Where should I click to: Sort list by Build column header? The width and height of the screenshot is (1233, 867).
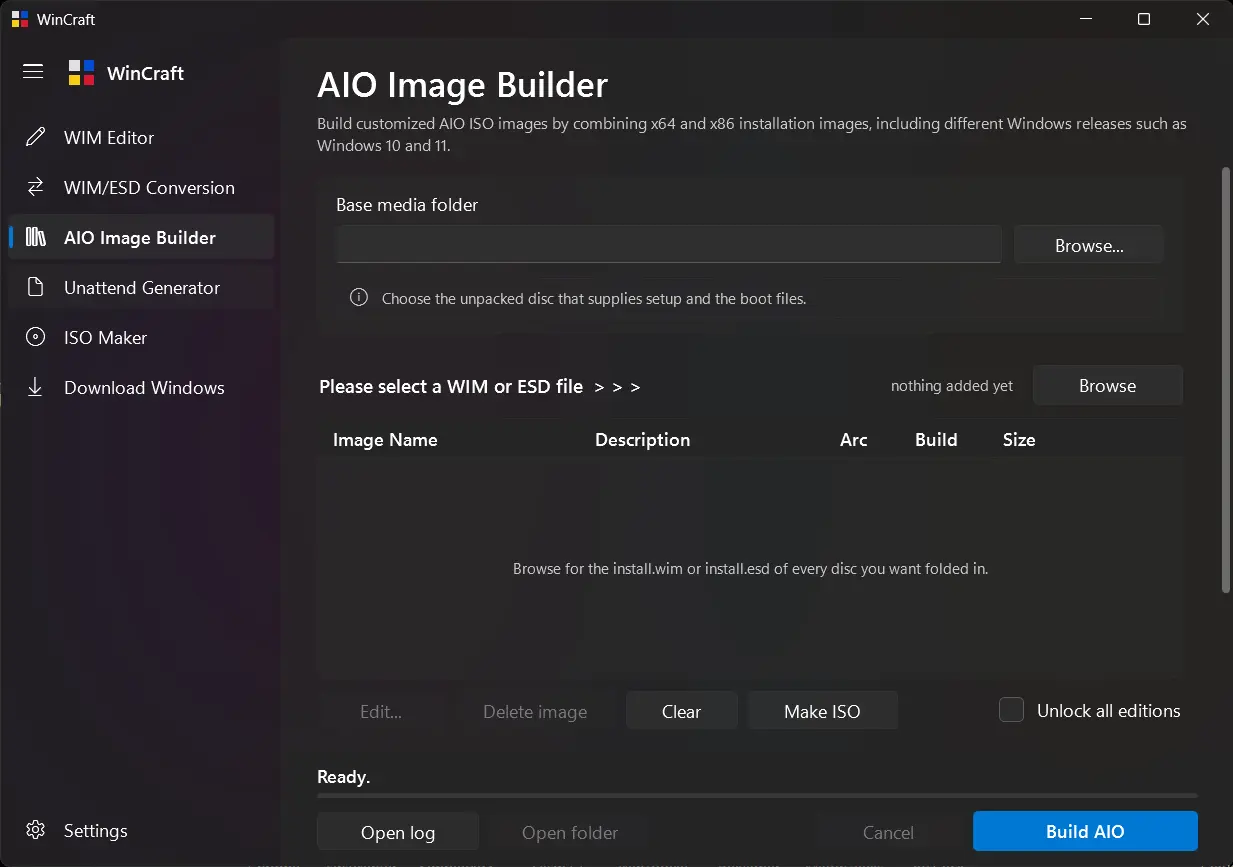[936, 440]
